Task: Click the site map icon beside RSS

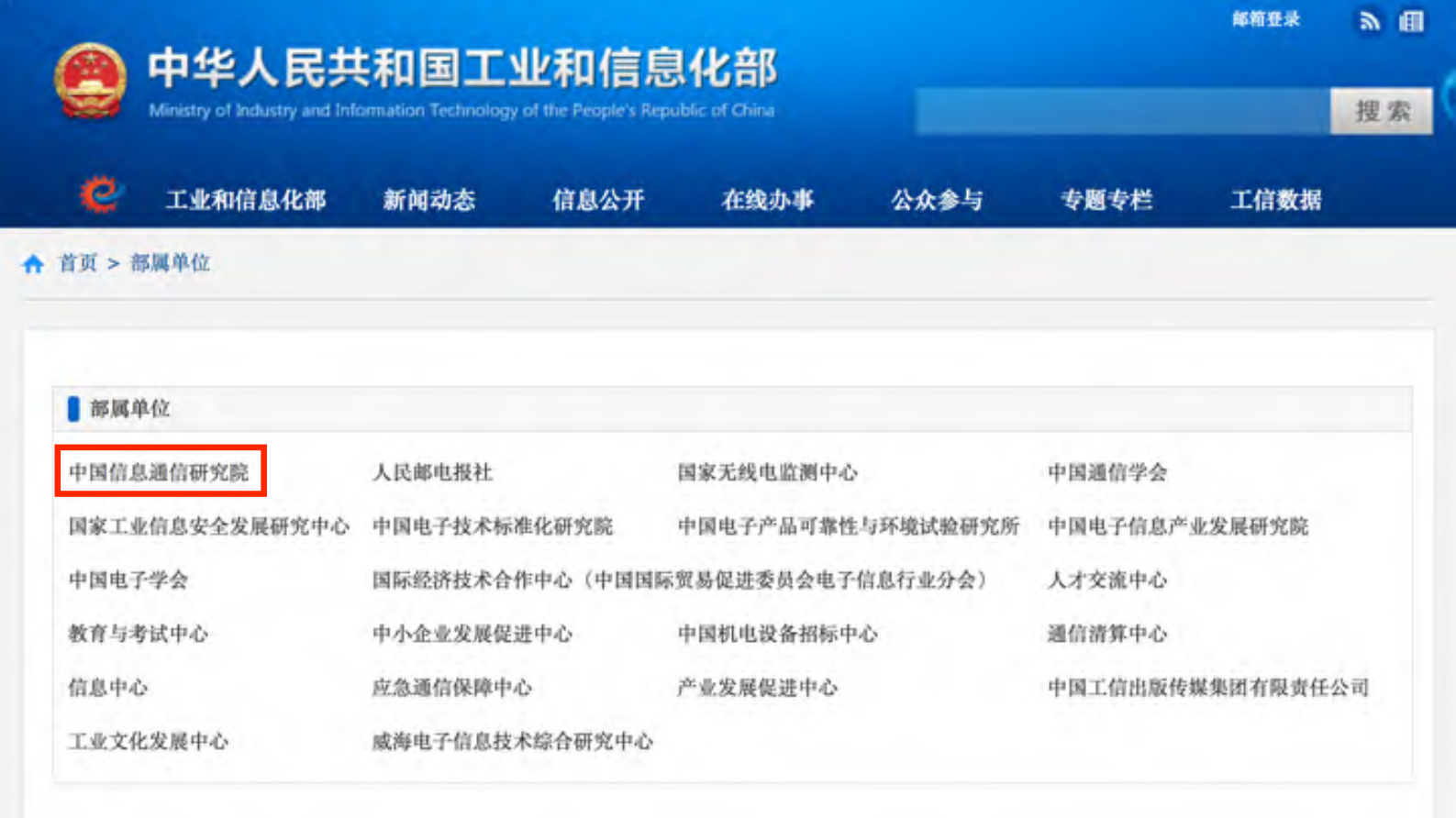Action: click(1411, 21)
